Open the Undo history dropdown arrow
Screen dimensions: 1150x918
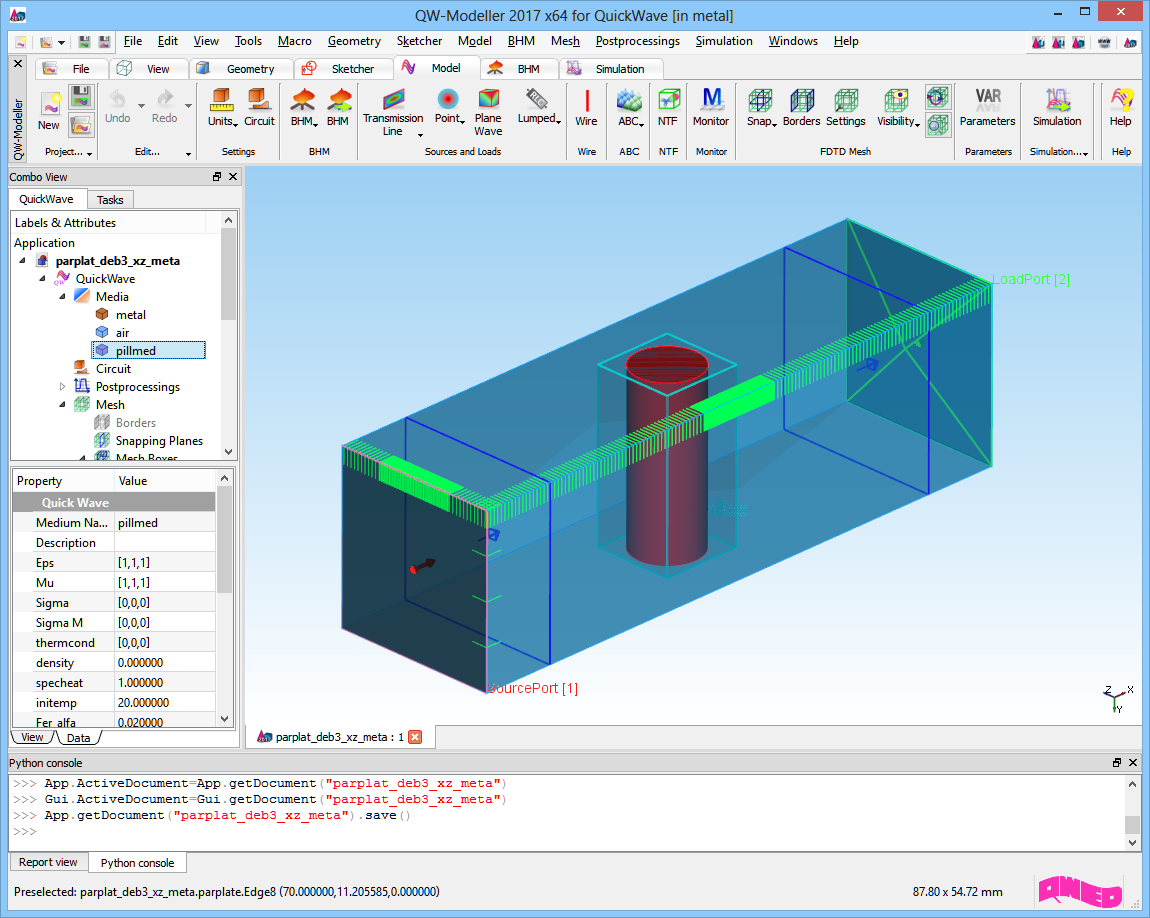coord(141,106)
